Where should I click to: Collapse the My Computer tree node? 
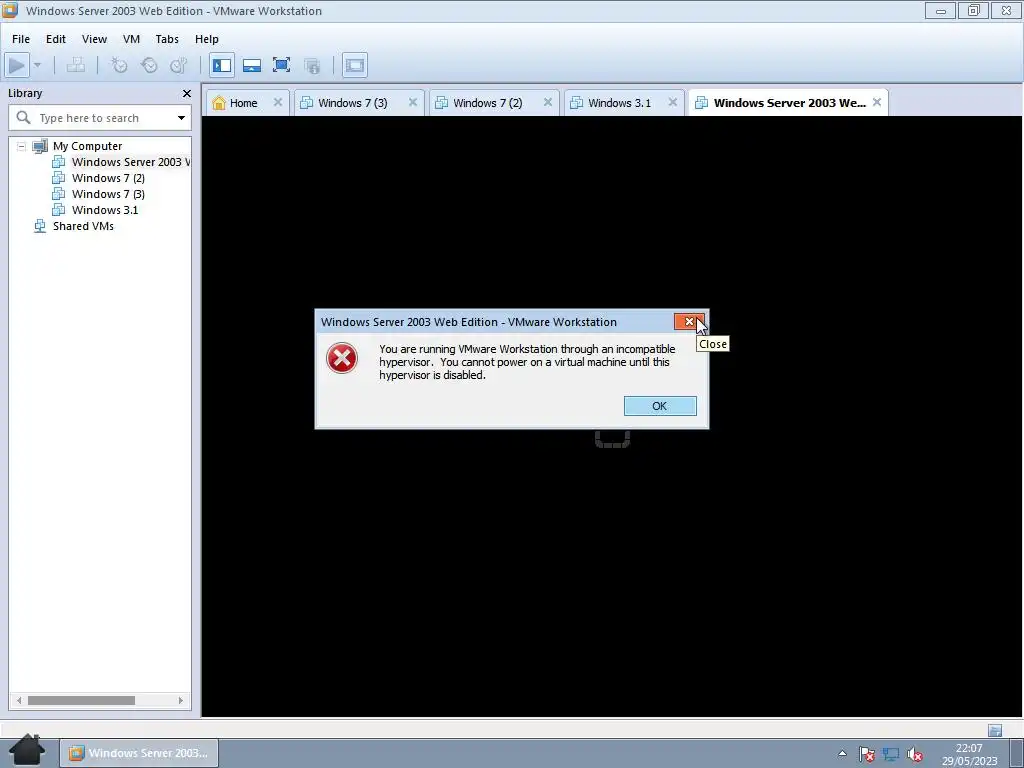22,146
